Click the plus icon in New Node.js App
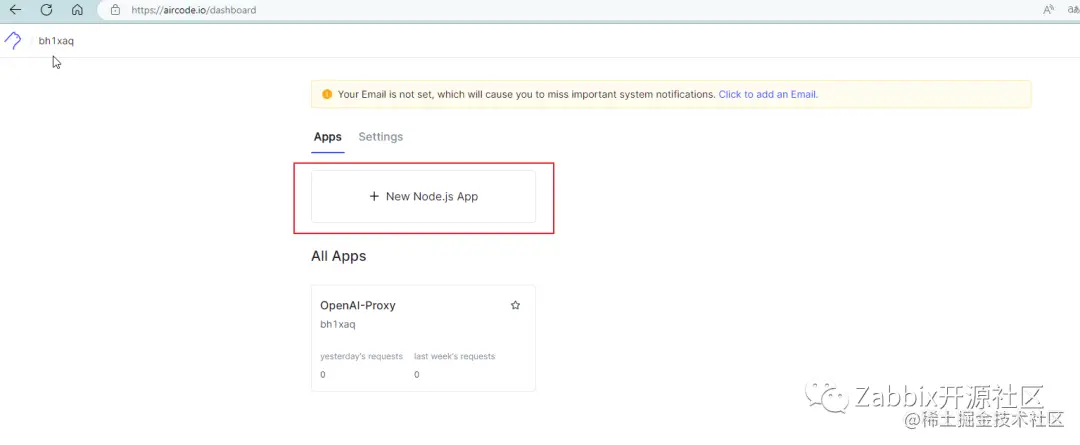 375,196
